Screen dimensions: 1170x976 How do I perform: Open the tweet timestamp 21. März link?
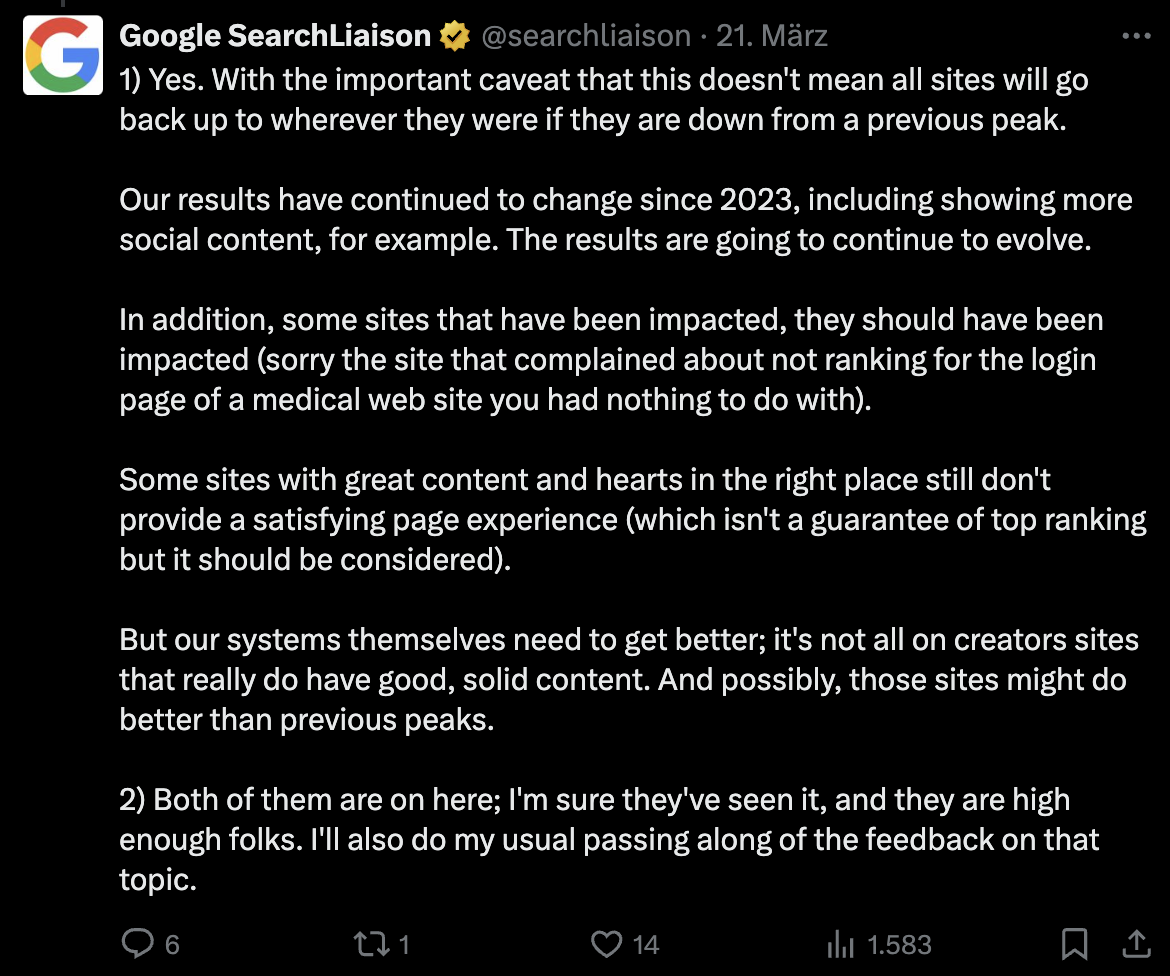(x=770, y=35)
